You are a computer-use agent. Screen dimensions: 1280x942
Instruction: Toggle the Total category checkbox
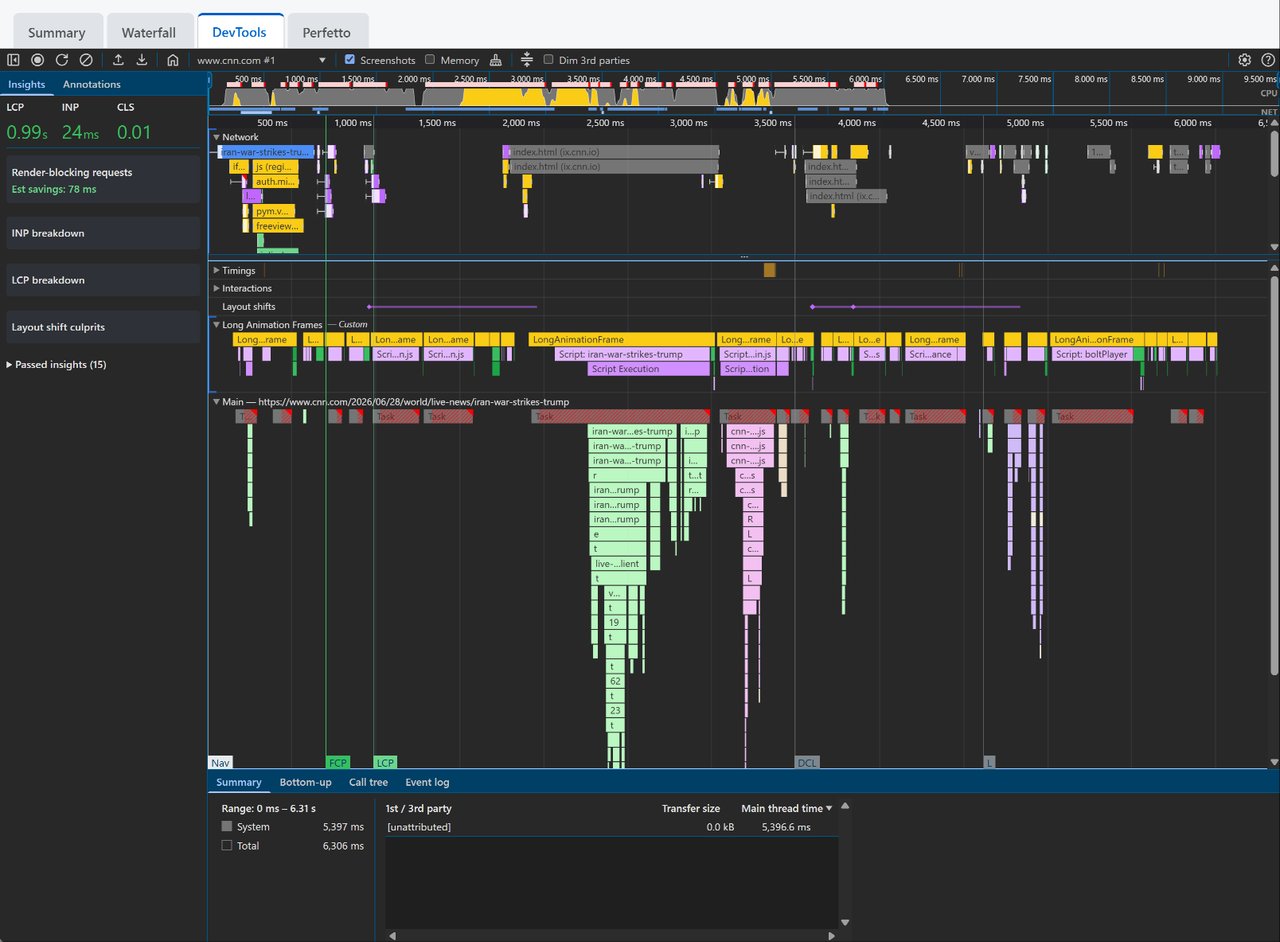[x=227, y=845]
